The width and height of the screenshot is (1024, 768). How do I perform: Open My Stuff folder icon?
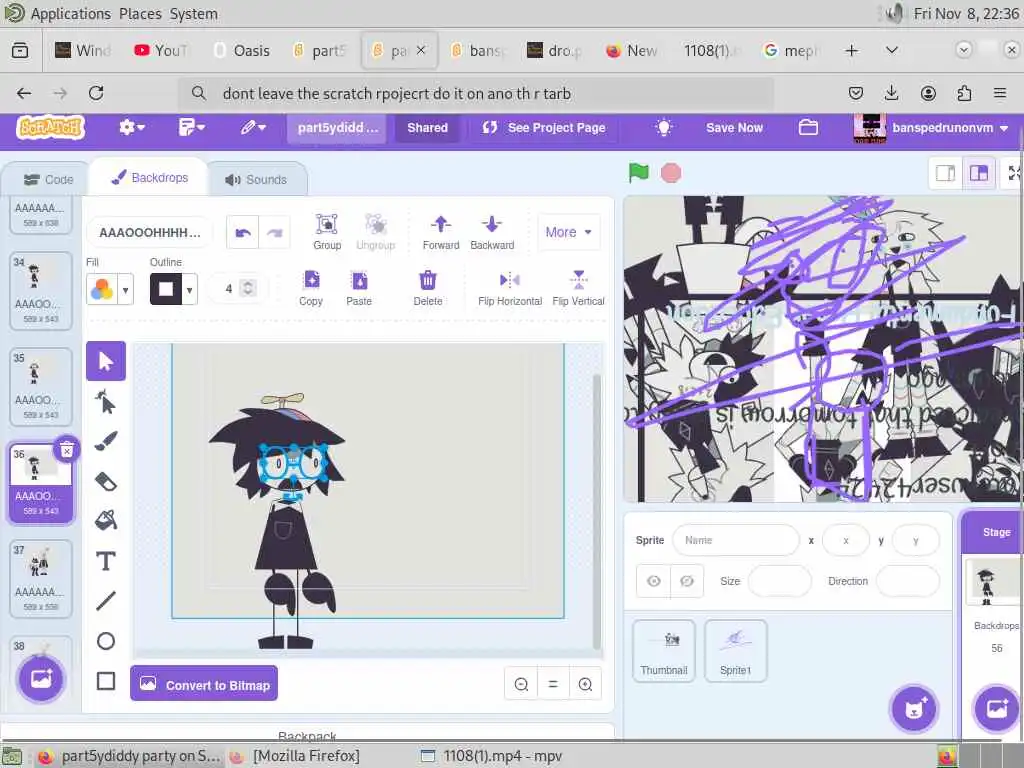tap(808, 128)
